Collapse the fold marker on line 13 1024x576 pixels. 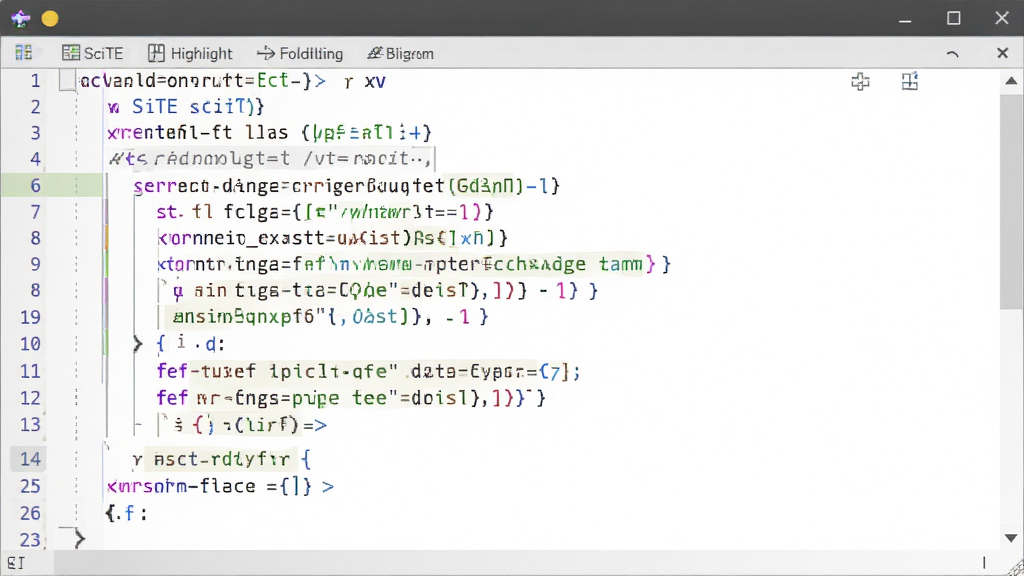138,425
